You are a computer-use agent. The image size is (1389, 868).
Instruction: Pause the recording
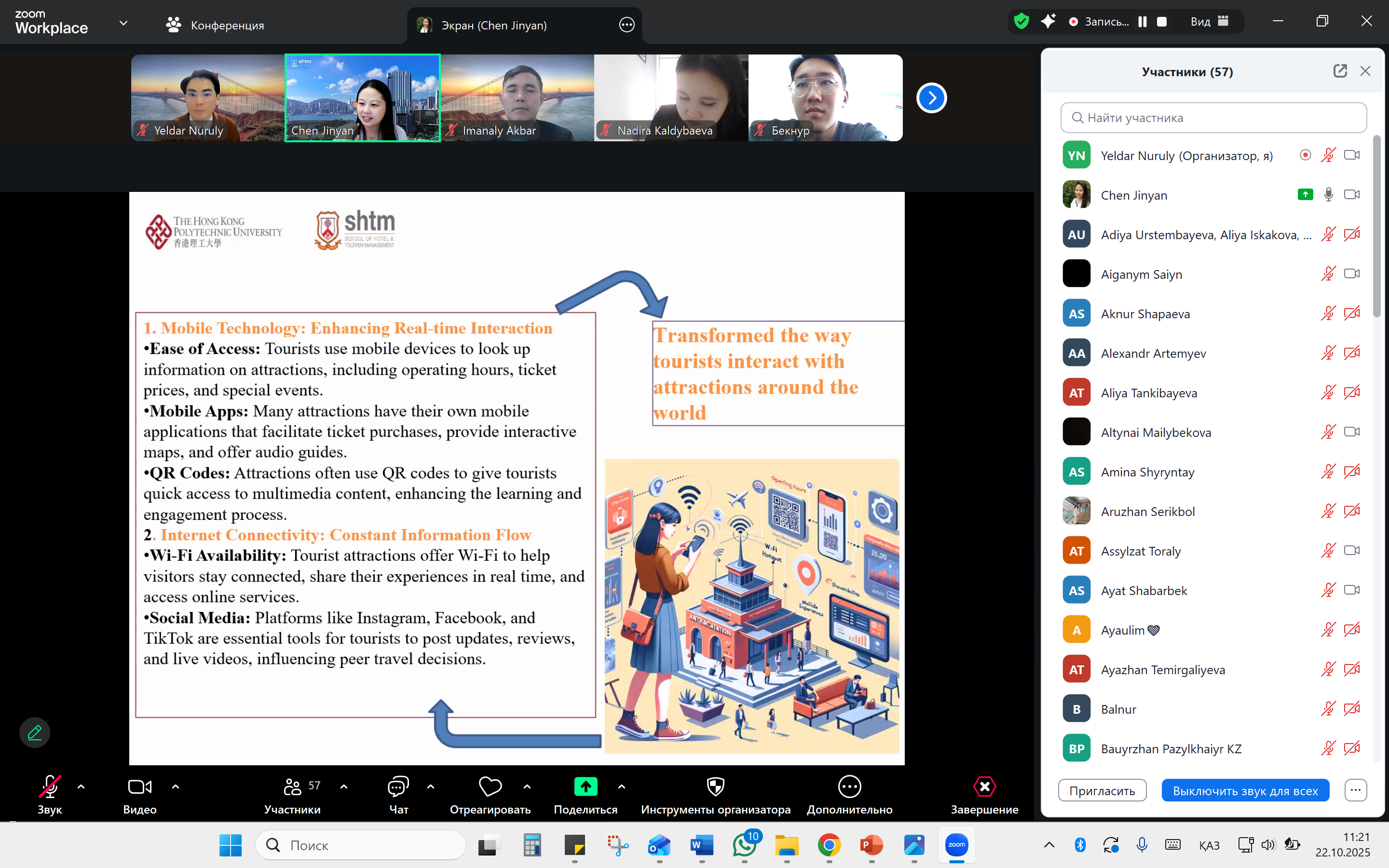tap(1142, 22)
